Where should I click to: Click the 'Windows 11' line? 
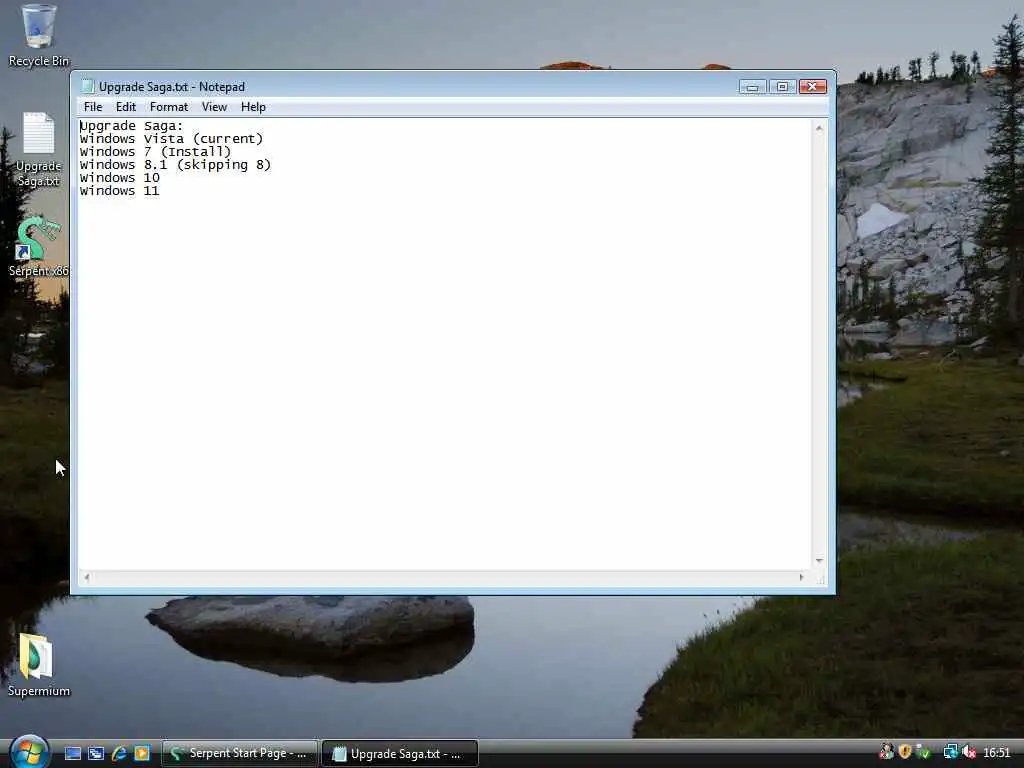[x=120, y=191]
